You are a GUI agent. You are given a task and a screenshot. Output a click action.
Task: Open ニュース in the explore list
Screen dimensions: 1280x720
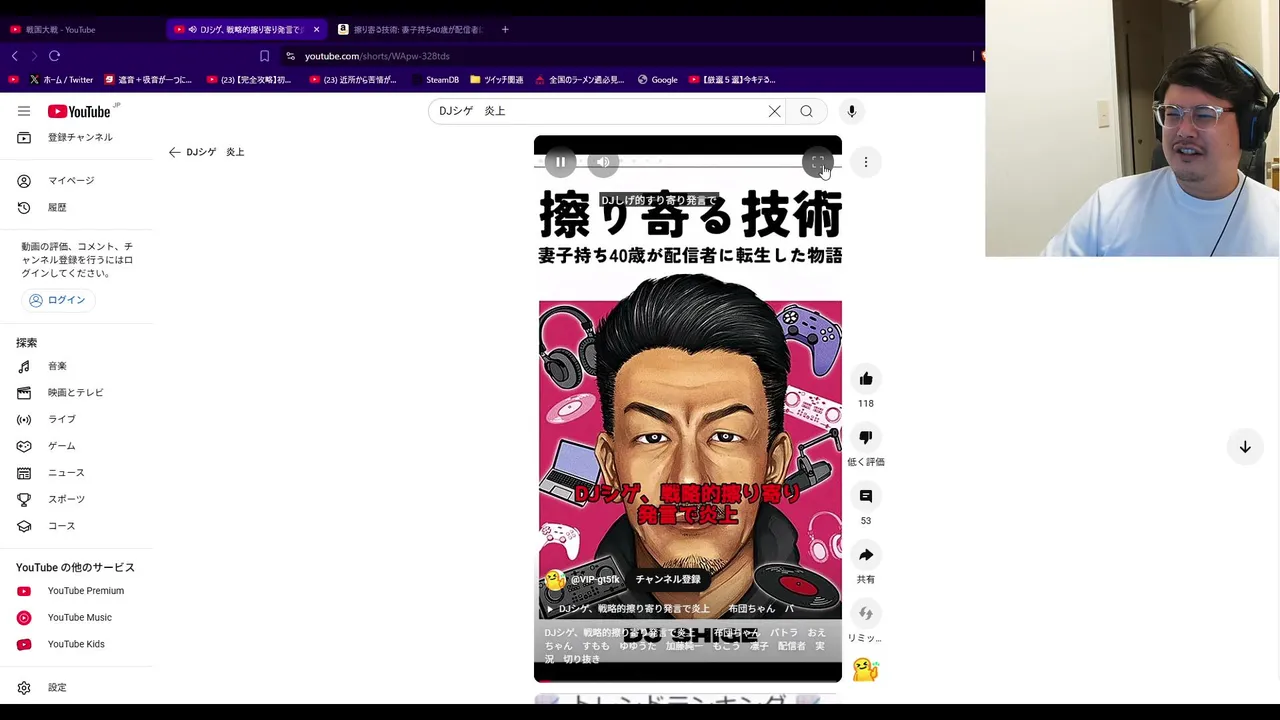point(76,473)
